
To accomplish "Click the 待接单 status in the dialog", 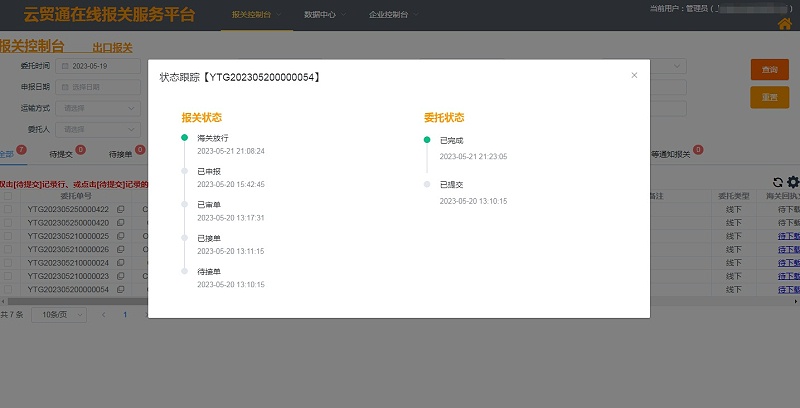I will [x=209, y=271].
